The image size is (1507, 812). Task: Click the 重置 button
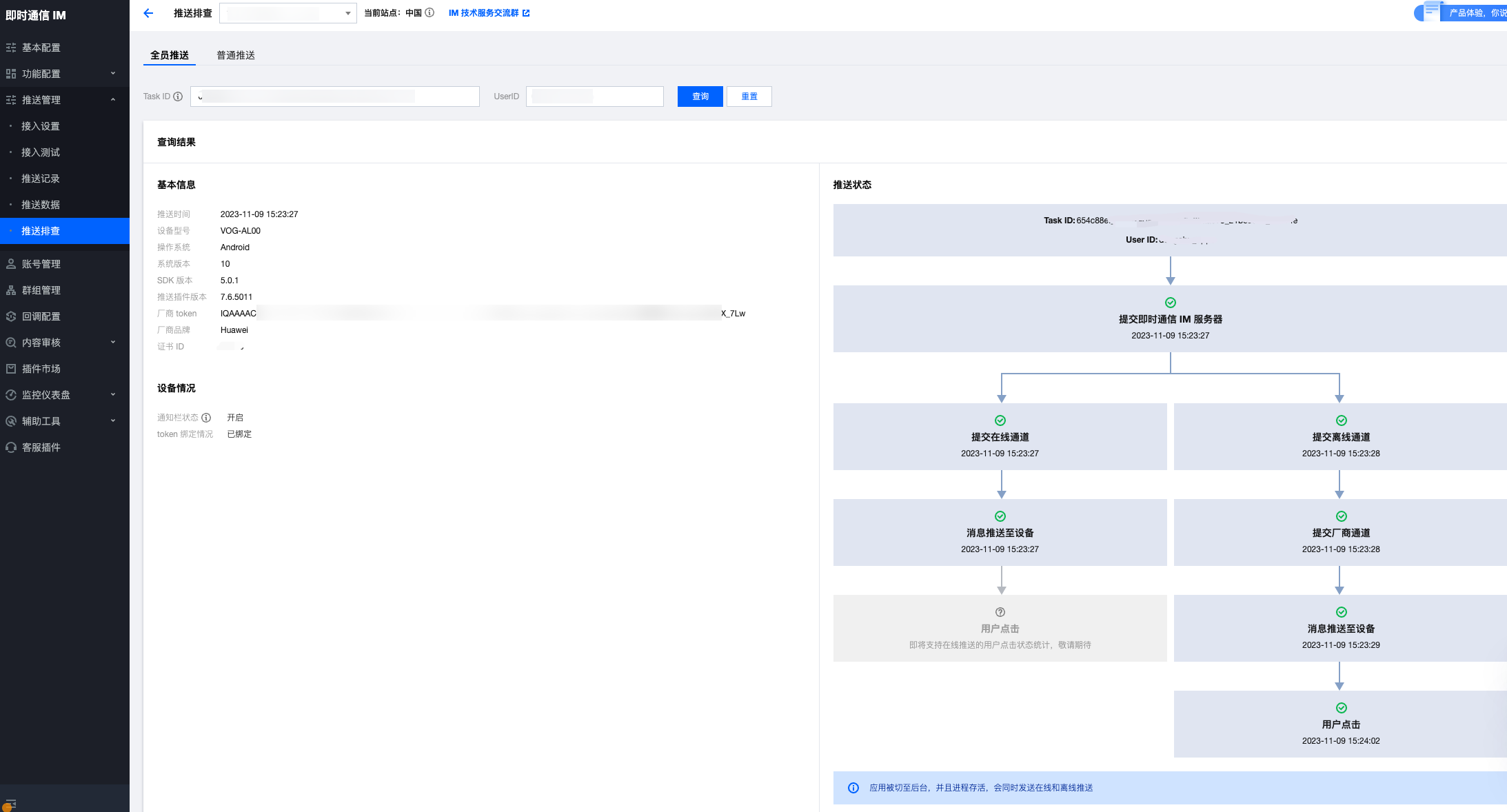click(x=749, y=97)
